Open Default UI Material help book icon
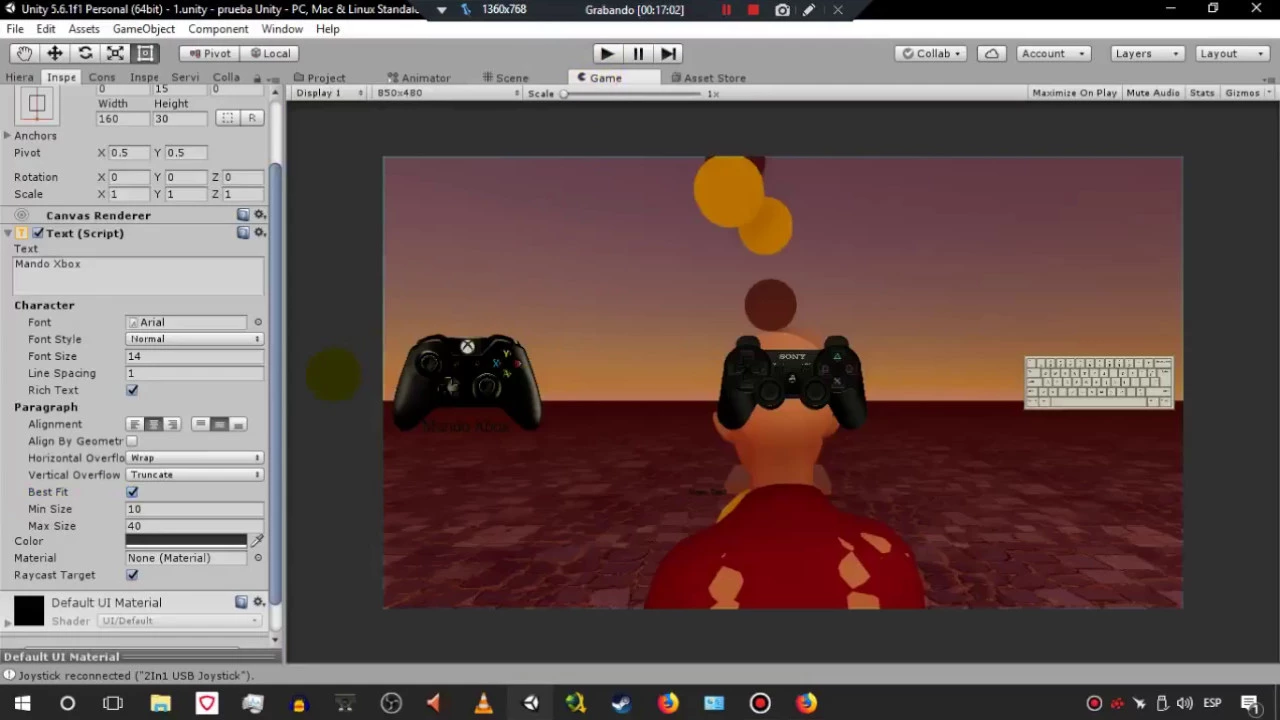Screen dimensions: 1280x720 point(241,602)
